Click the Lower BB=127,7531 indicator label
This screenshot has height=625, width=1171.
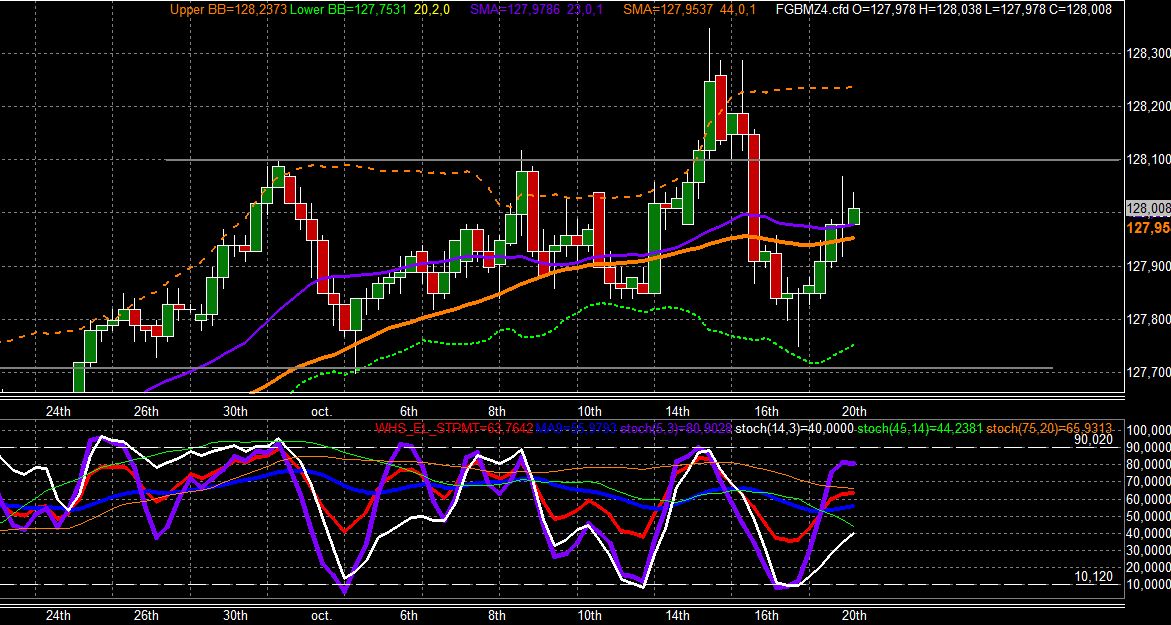pyautogui.click(x=347, y=10)
